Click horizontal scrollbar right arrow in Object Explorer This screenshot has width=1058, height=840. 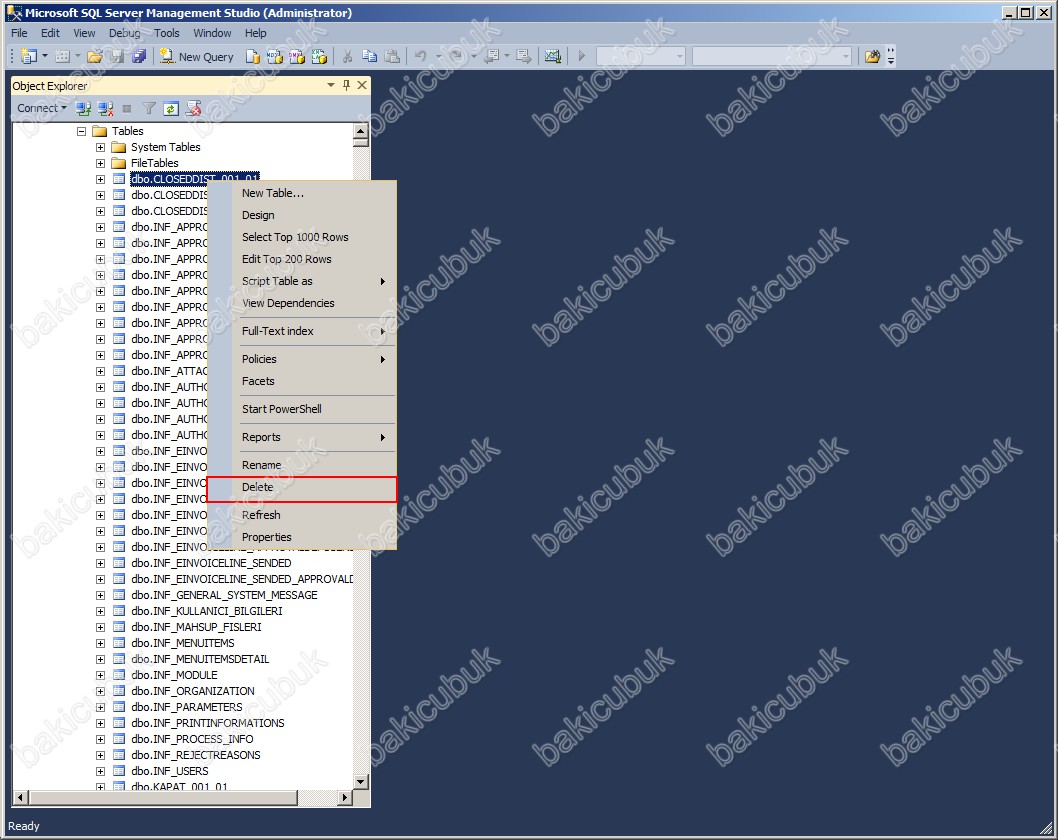[345, 797]
